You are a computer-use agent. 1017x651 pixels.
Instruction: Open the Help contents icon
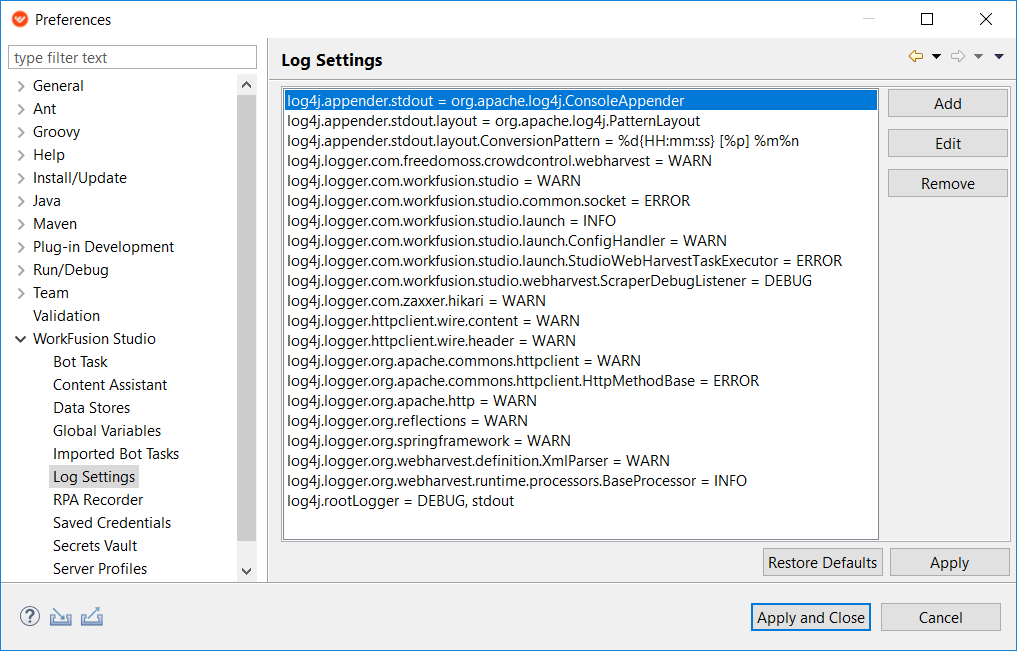pos(30,616)
